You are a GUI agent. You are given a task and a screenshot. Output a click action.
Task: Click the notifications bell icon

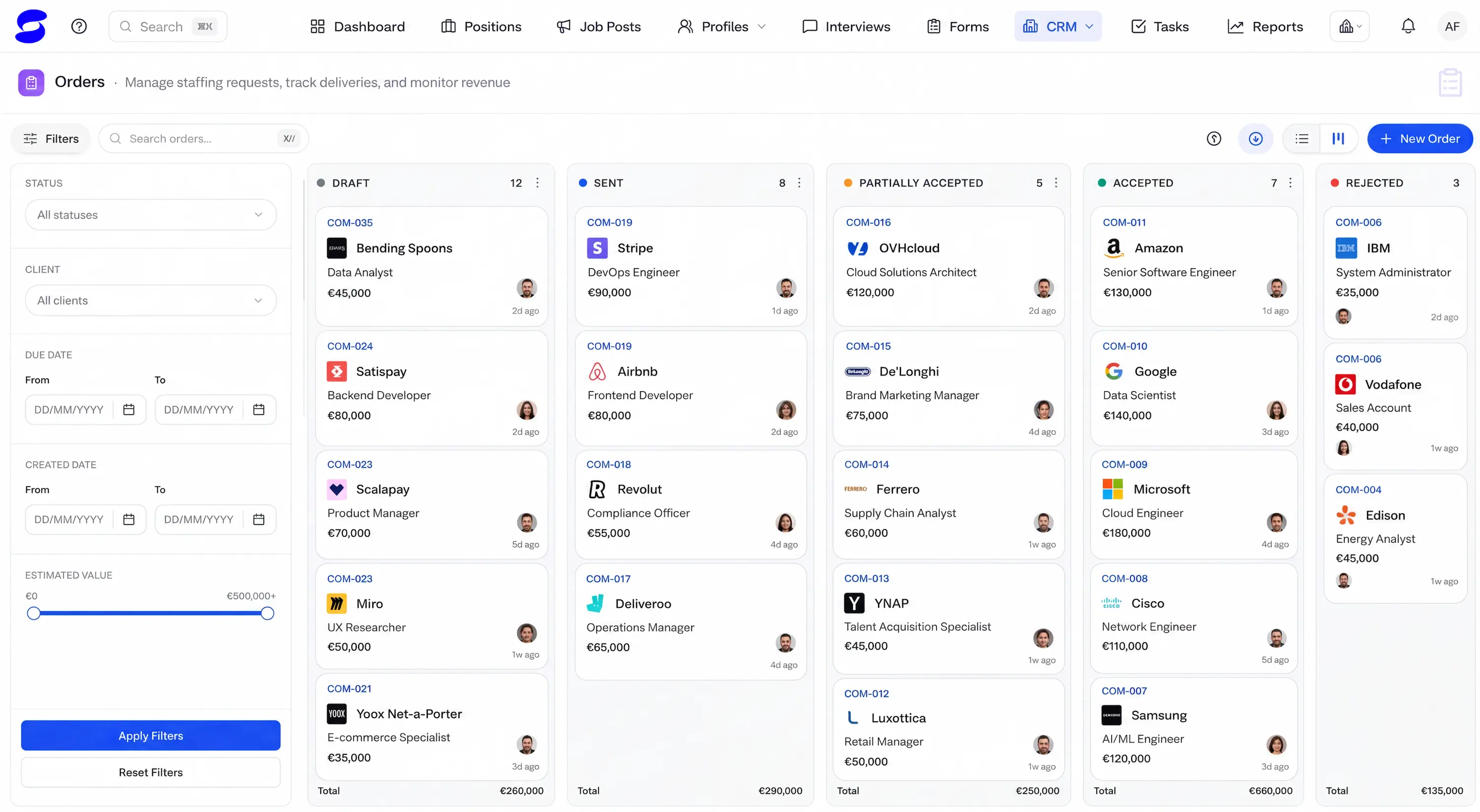click(1407, 27)
